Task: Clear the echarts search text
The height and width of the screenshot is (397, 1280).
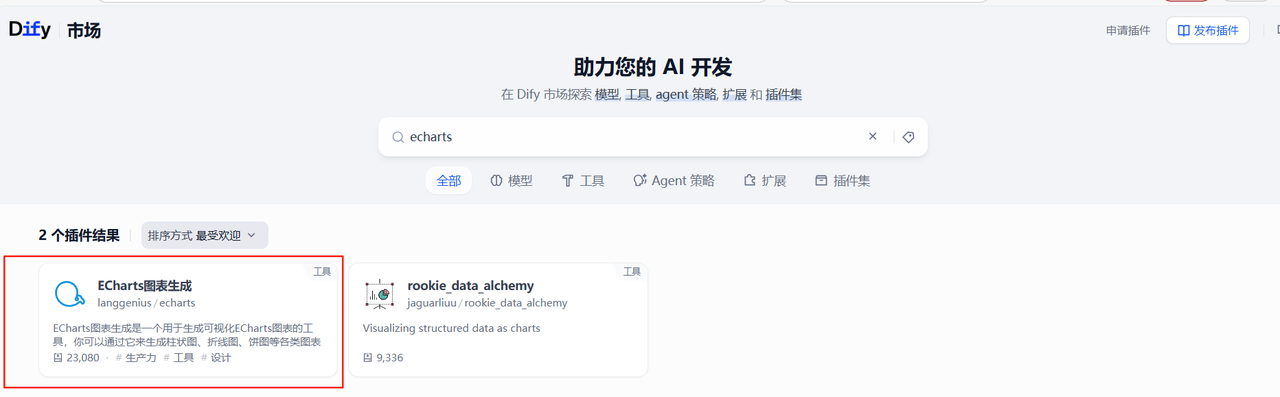Action: 872,137
